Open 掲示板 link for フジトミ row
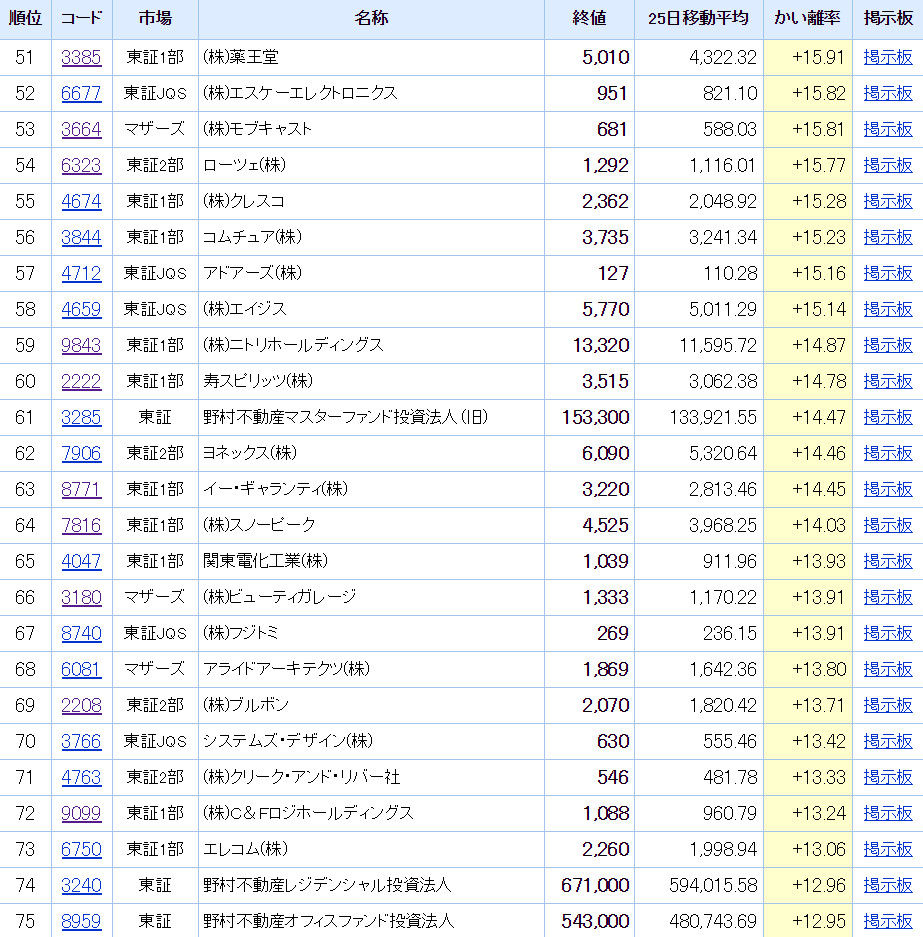 pyautogui.click(x=888, y=633)
